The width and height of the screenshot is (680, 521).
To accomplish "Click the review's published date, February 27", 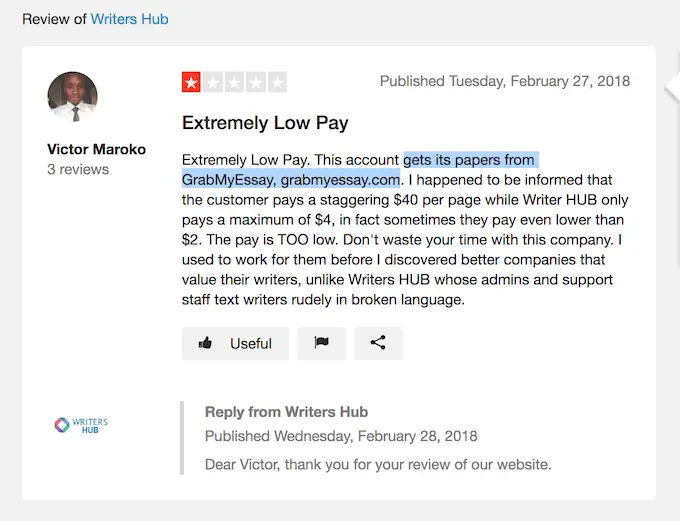I will pos(505,81).
